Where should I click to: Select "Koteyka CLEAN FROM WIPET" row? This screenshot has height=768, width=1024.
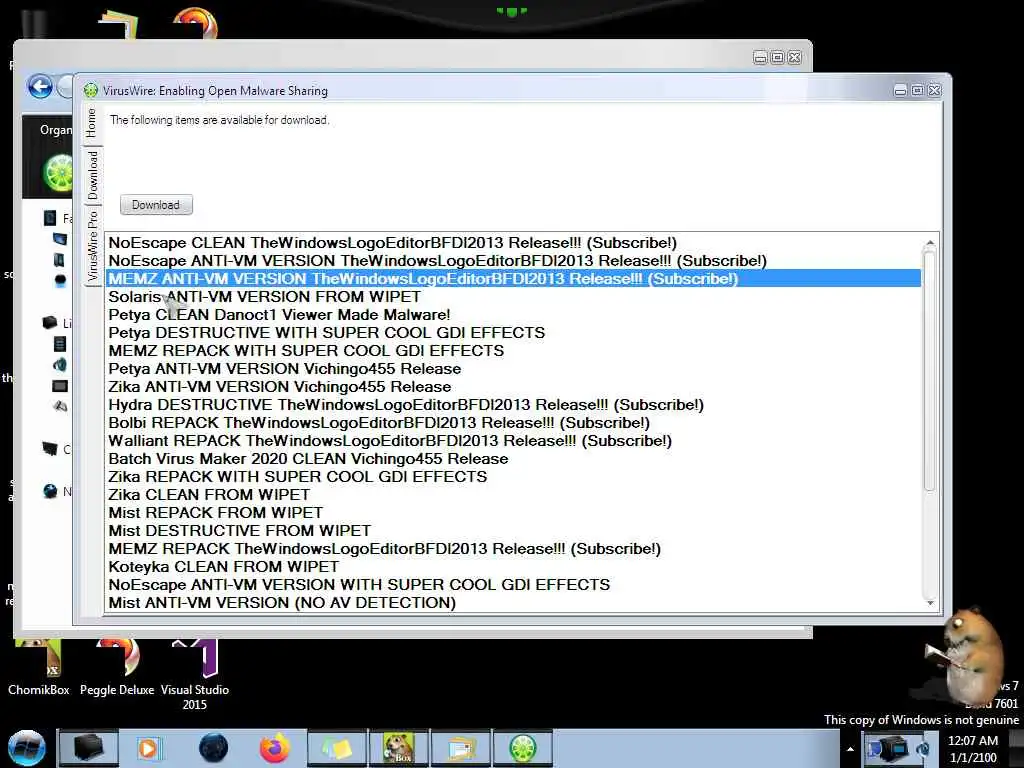[x=513, y=566]
